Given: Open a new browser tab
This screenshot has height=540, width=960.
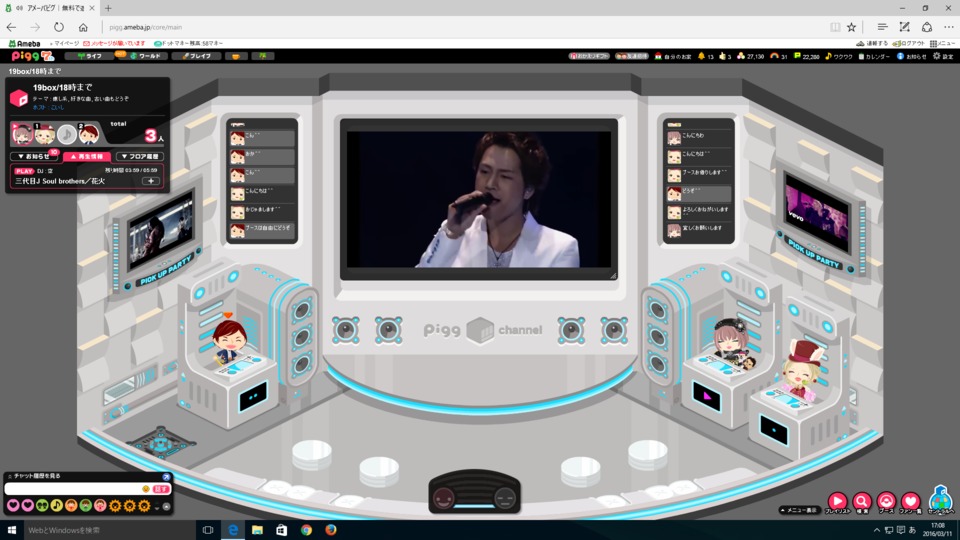Looking at the screenshot, I should coord(108,8).
